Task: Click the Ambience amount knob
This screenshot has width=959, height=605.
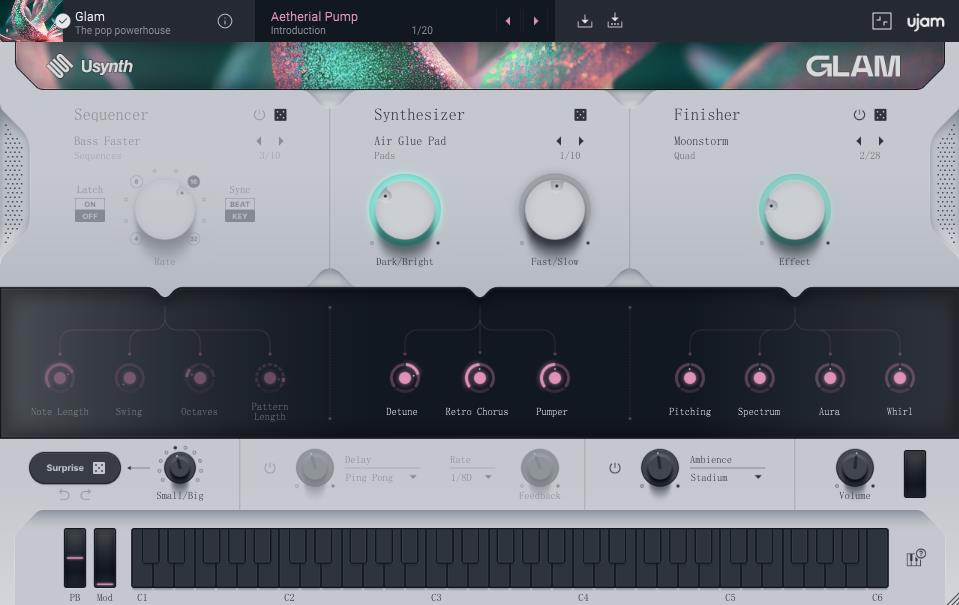Action: [659, 468]
